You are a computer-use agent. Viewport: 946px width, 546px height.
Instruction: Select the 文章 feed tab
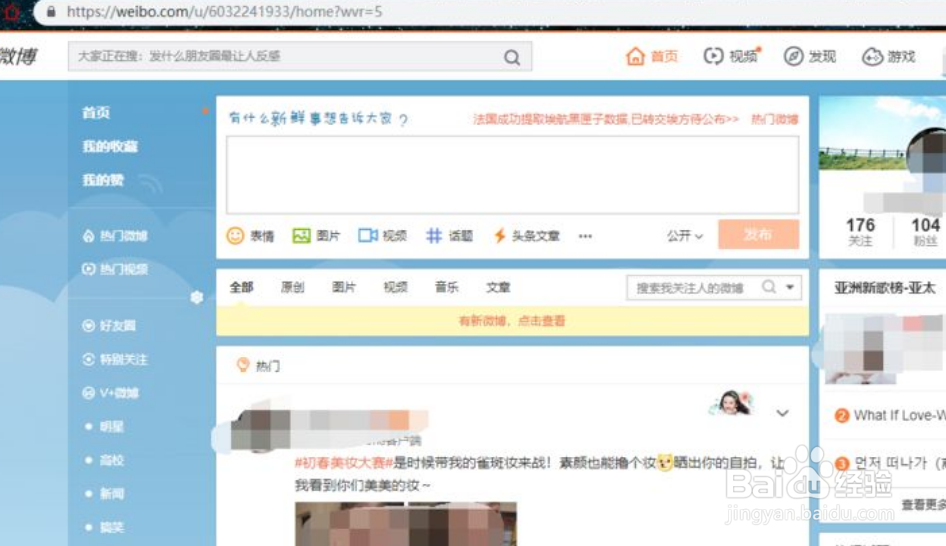tap(498, 287)
